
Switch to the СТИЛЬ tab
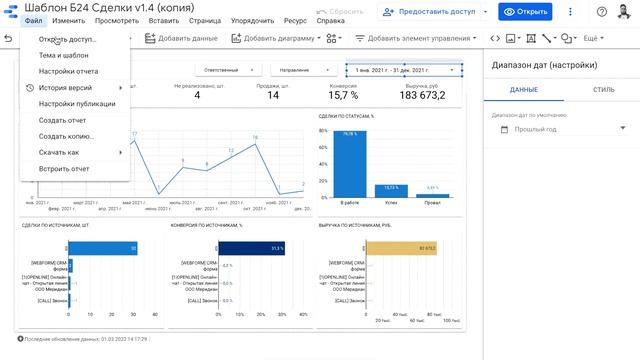click(603, 90)
